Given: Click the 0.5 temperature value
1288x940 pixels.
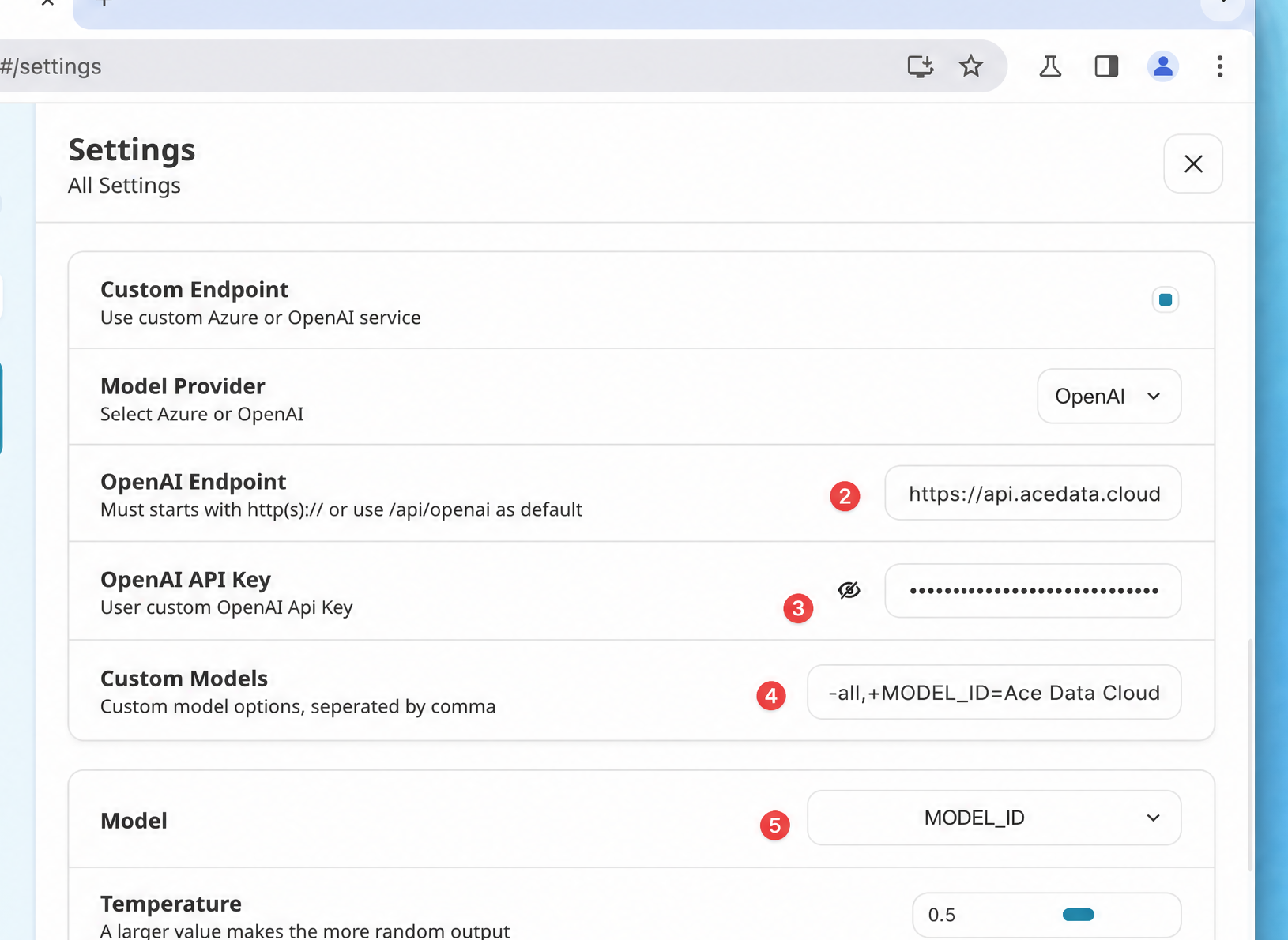Looking at the screenshot, I should (x=942, y=915).
